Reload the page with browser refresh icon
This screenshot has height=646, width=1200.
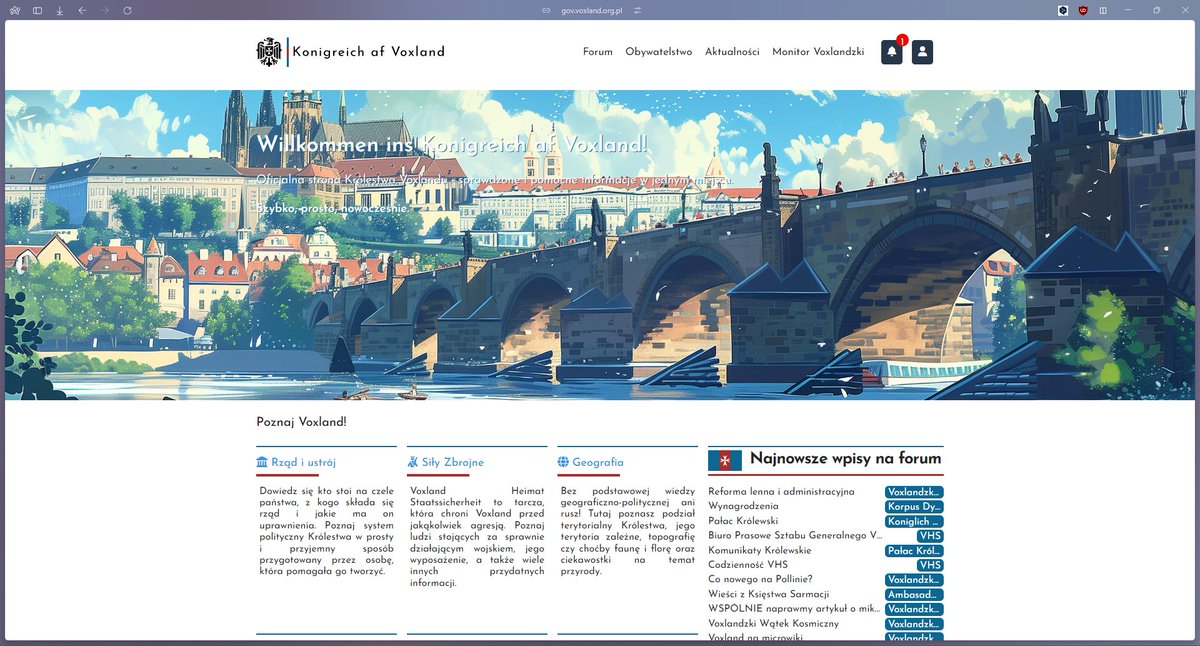click(127, 10)
